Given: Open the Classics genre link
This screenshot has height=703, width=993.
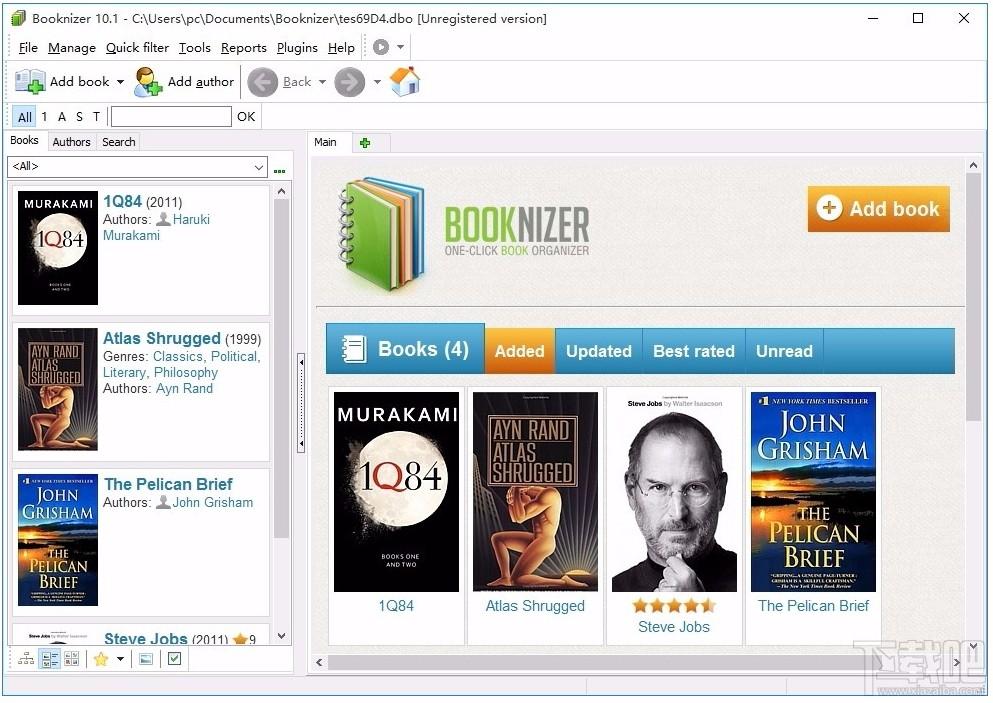Looking at the screenshot, I should (178, 357).
